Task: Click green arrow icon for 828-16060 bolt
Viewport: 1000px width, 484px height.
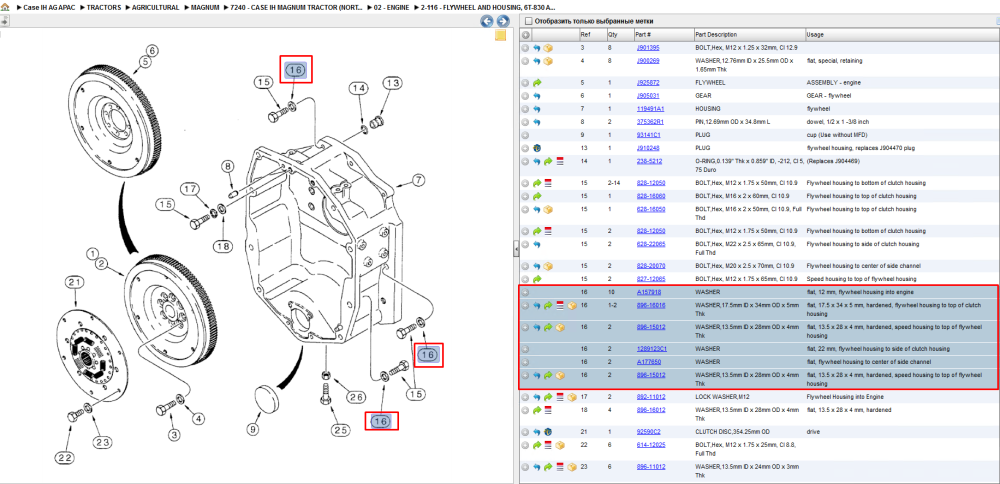Action: [537, 196]
